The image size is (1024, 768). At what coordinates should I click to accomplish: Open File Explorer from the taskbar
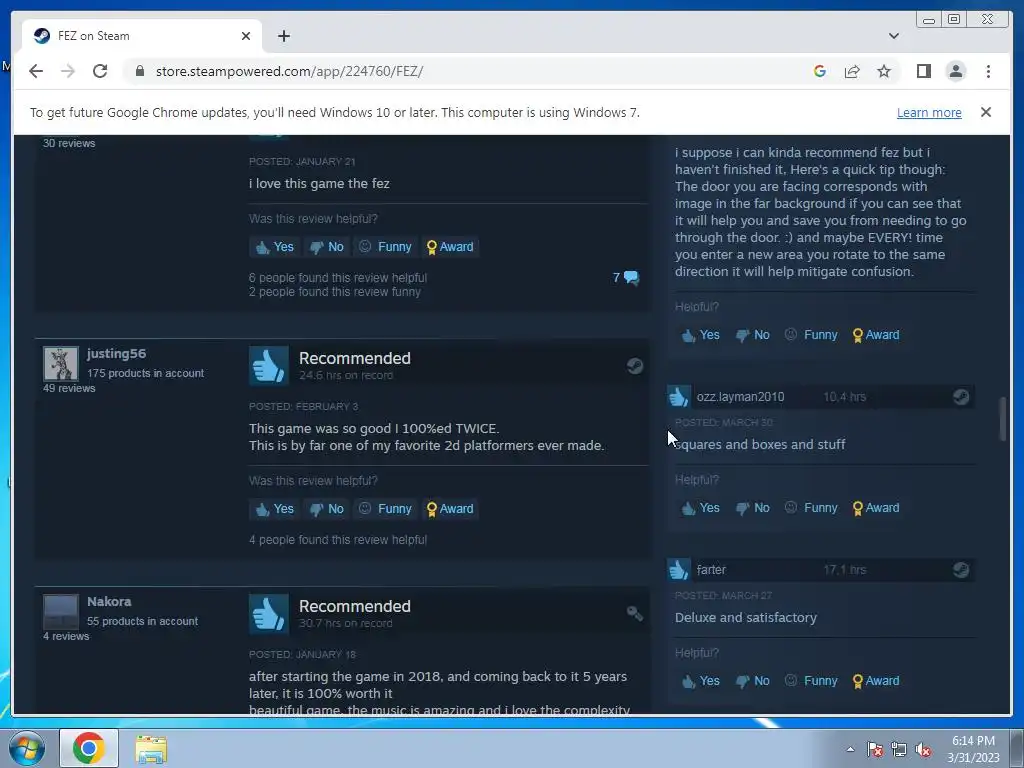pos(151,749)
